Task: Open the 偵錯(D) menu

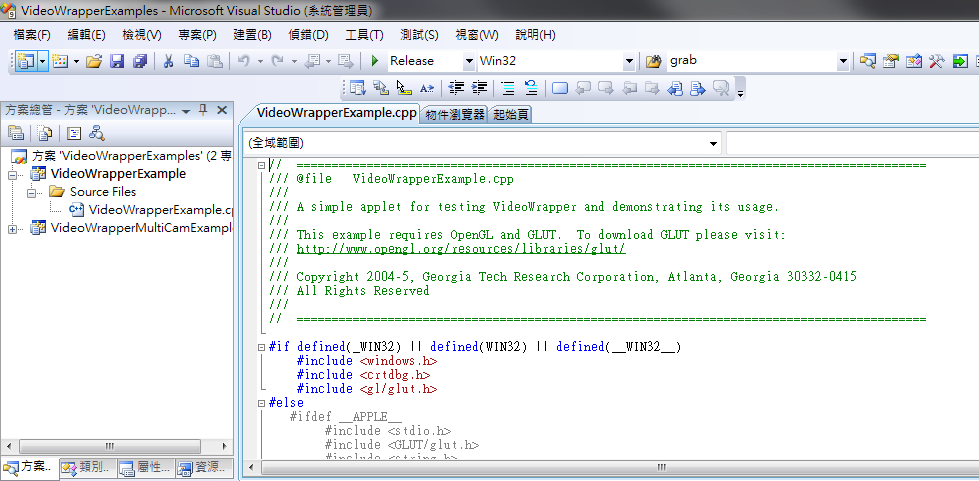Action: point(308,35)
